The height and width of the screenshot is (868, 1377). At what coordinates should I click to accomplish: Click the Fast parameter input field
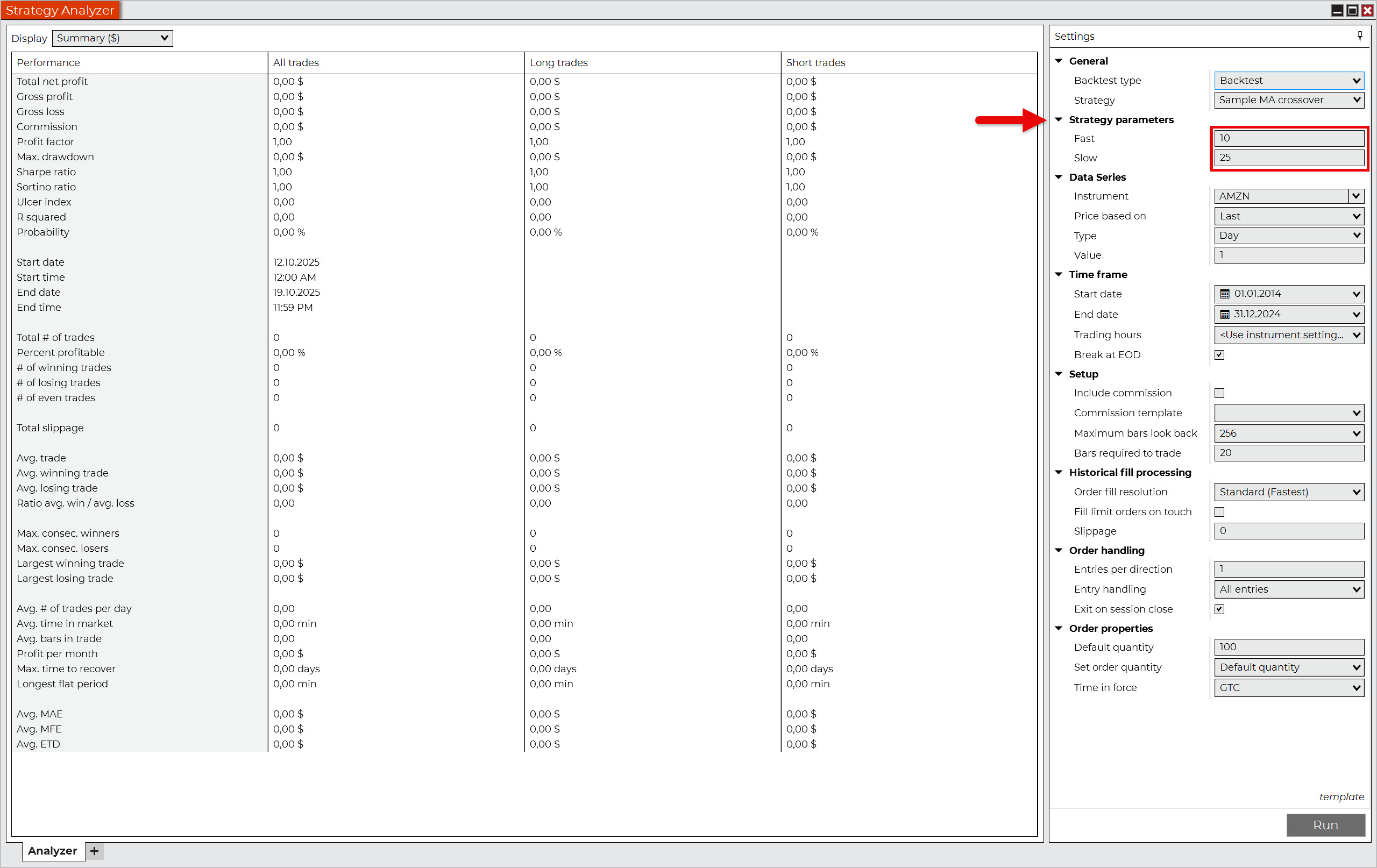coord(1288,138)
